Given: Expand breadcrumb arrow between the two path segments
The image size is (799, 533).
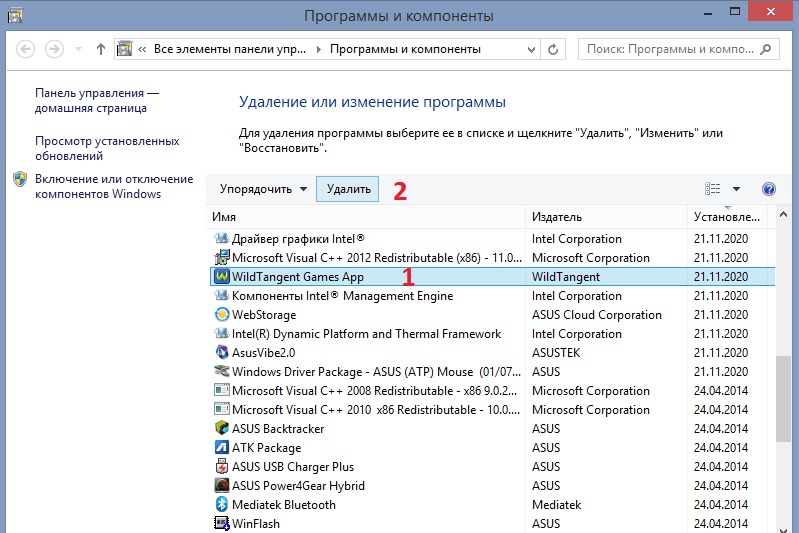Looking at the screenshot, I should click(318, 49).
